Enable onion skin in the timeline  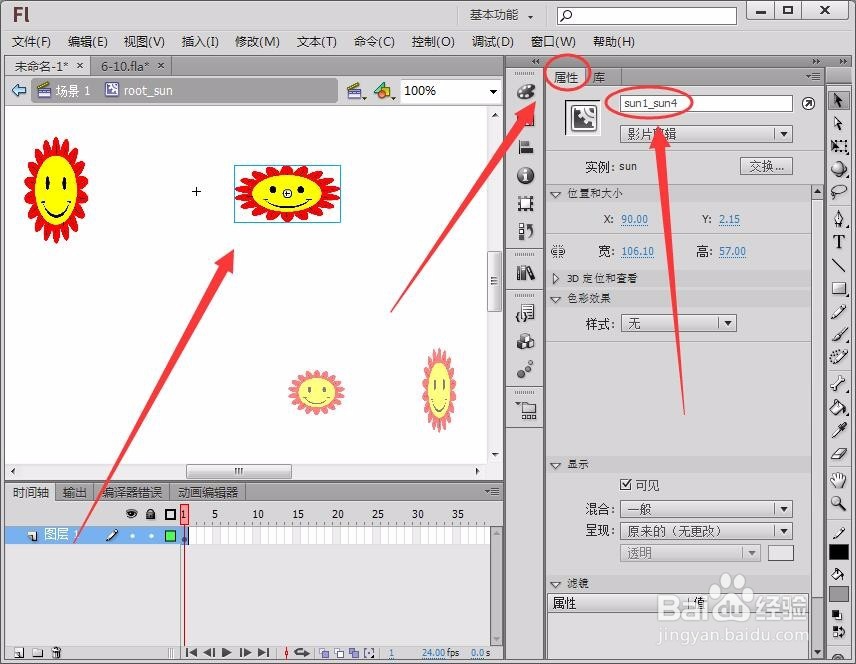pos(324,651)
